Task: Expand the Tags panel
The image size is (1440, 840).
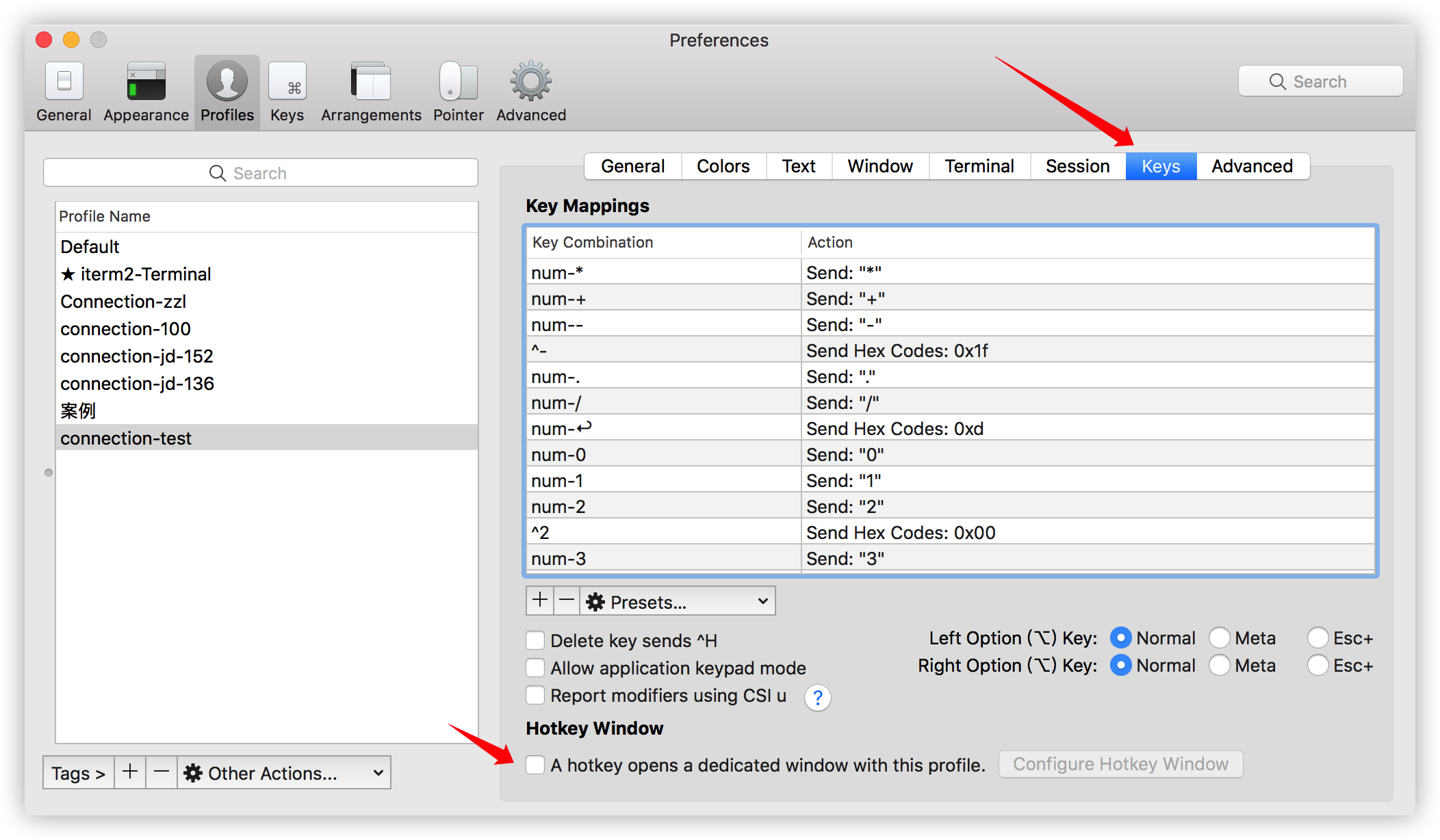Action: (78, 773)
